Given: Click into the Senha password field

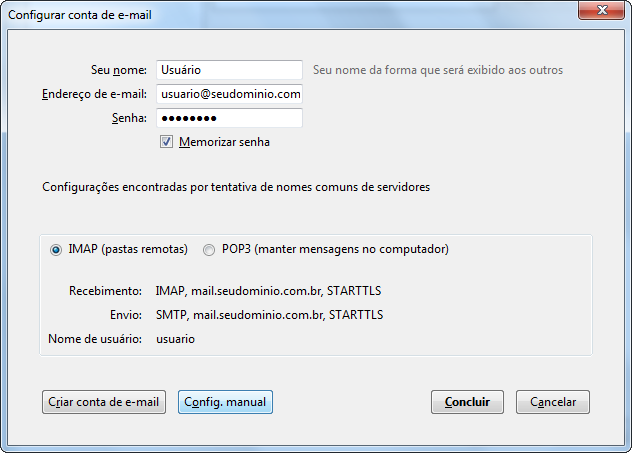Looking at the screenshot, I should click(x=229, y=118).
